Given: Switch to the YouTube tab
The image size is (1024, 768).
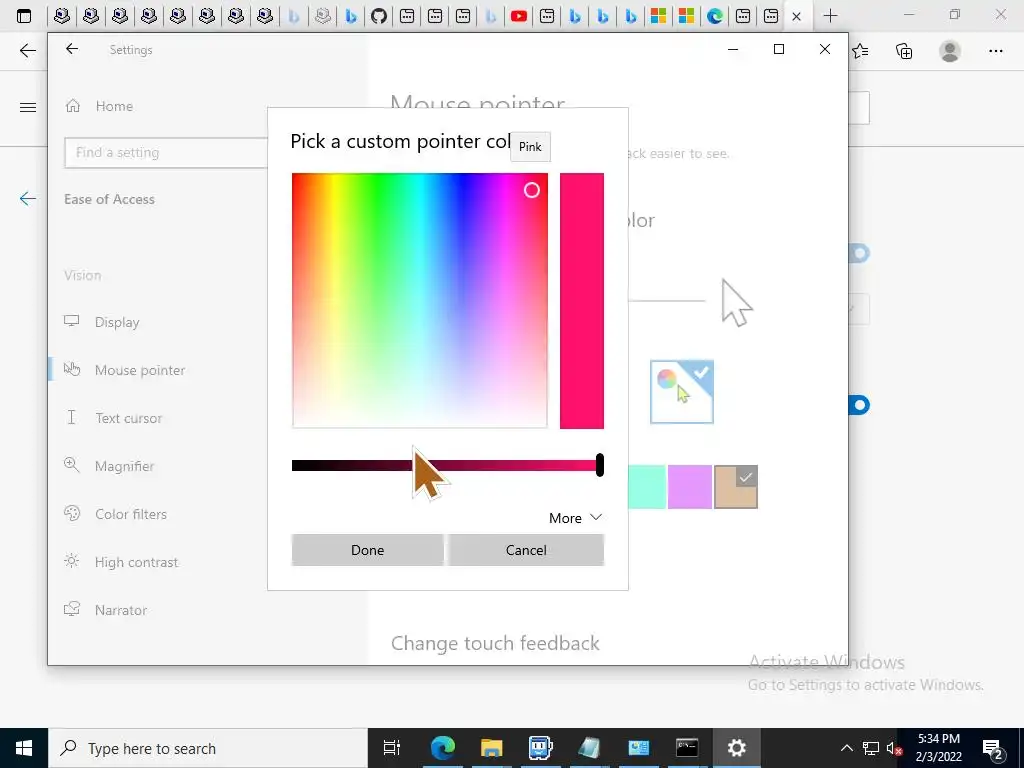Looking at the screenshot, I should [x=519, y=16].
